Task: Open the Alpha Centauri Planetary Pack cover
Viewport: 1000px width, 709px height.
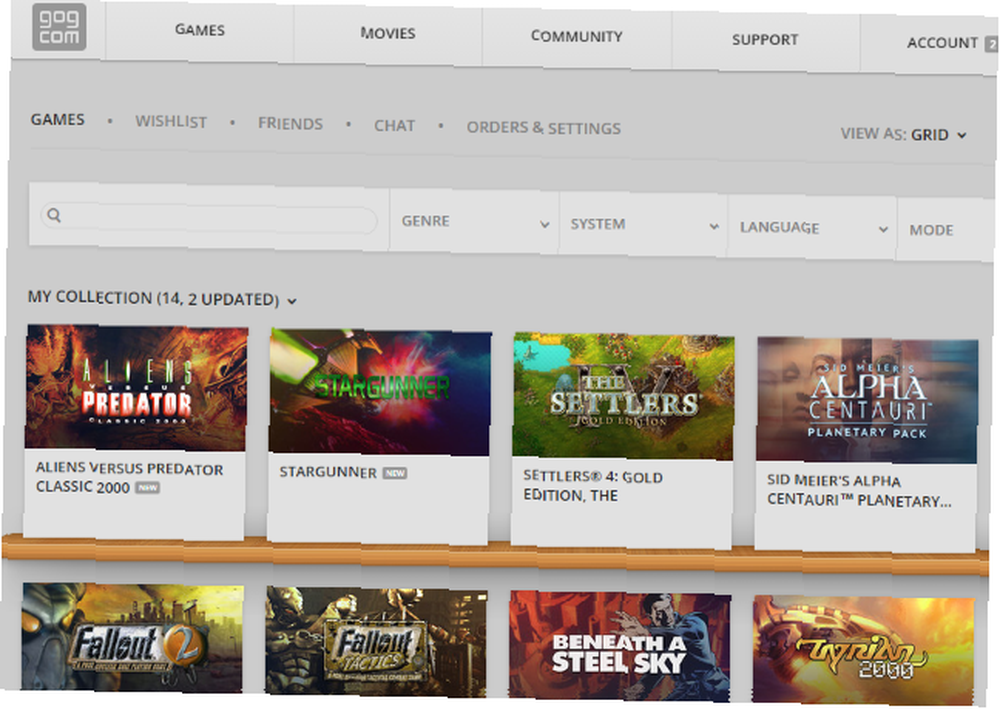Action: pos(867,400)
